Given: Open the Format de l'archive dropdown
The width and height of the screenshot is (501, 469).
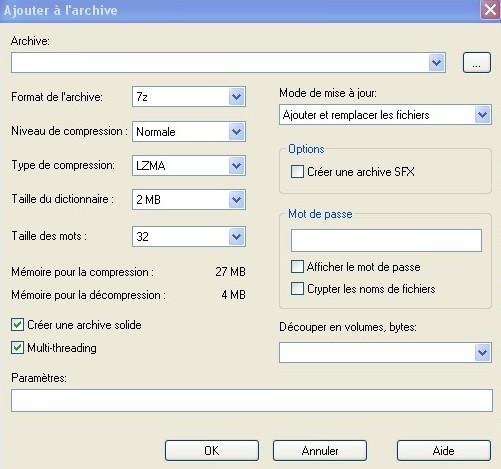Looking at the screenshot, I should tap(189, 97).
